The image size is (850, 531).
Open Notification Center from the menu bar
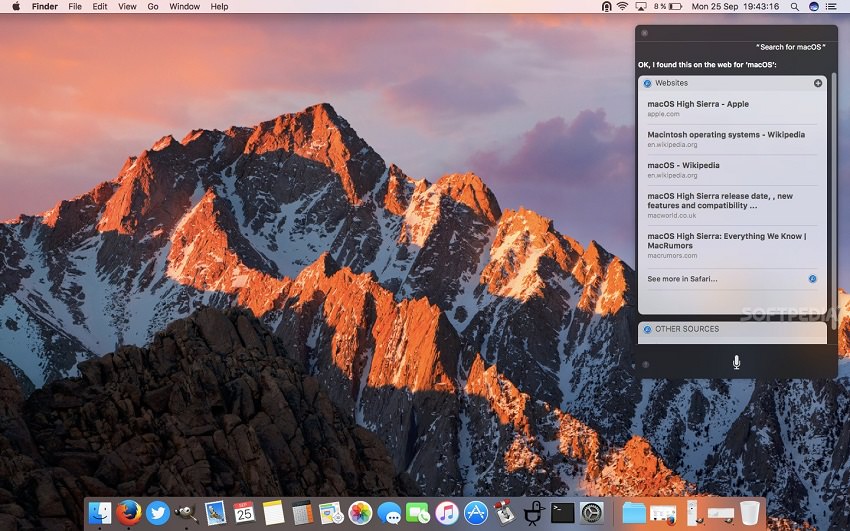(832, 6)
